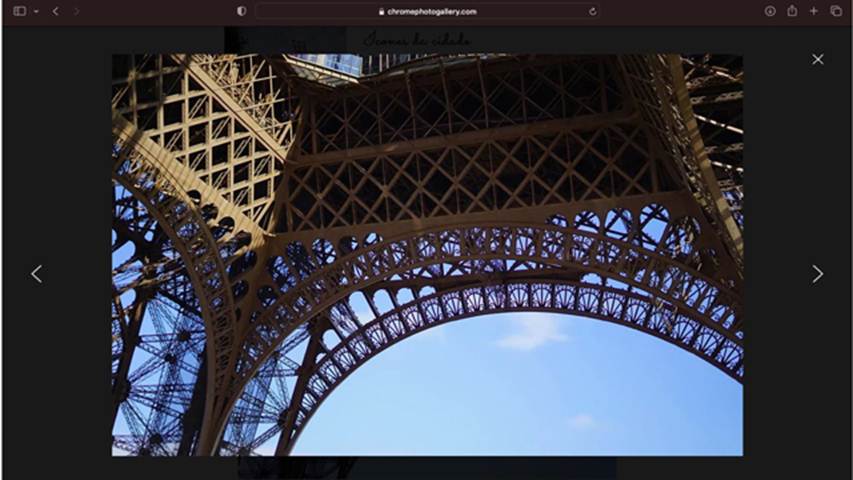The image size is (853, 480).
Task: Reload the page with the refresh icon
Action: point(592,11)
